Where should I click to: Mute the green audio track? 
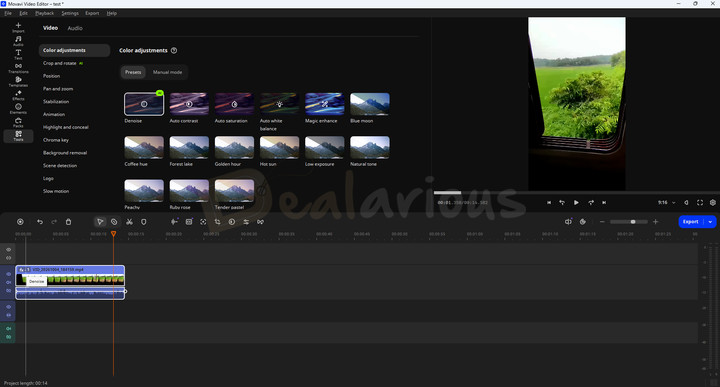[x=8, y=329]
